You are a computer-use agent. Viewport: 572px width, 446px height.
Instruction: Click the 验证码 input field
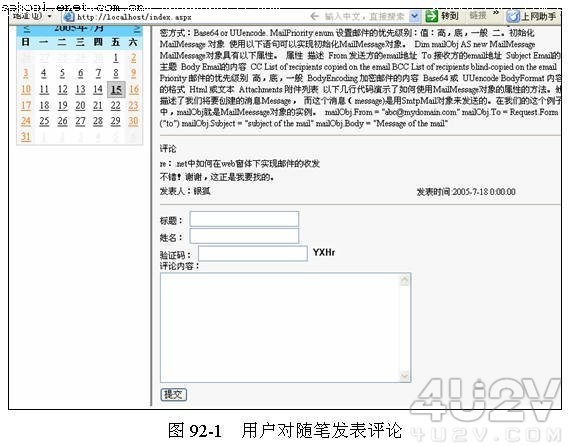(252, 253)
